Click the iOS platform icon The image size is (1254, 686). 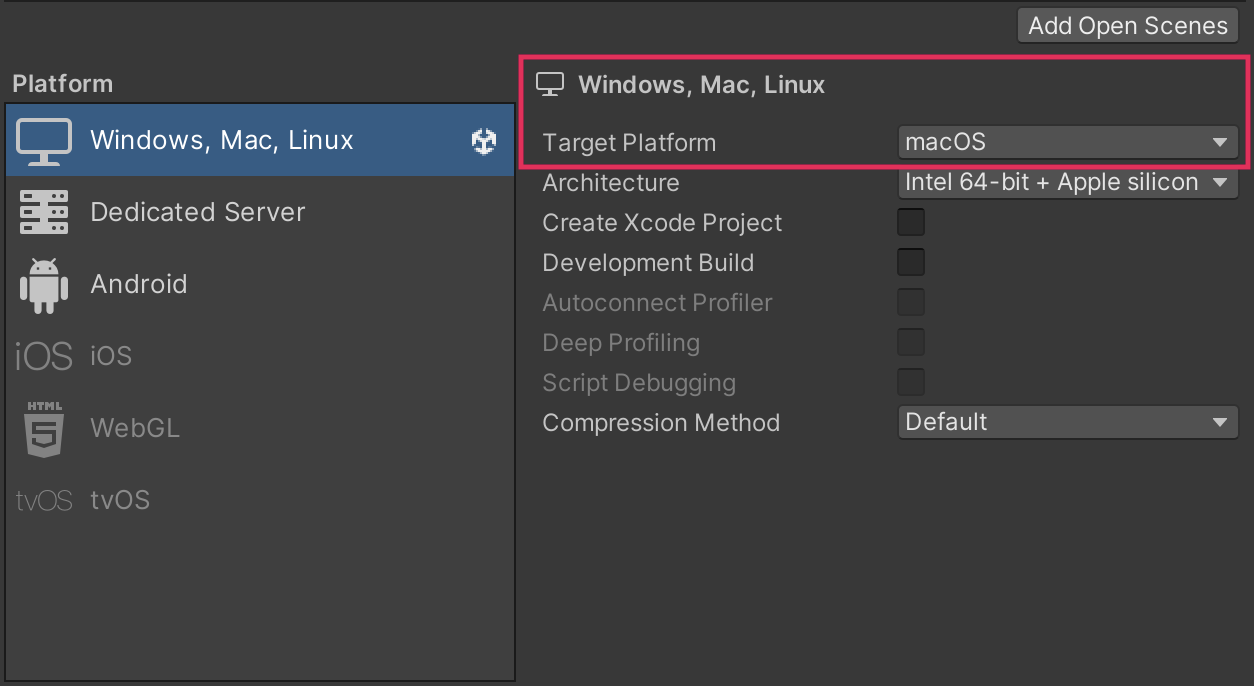tap(44, 356)
